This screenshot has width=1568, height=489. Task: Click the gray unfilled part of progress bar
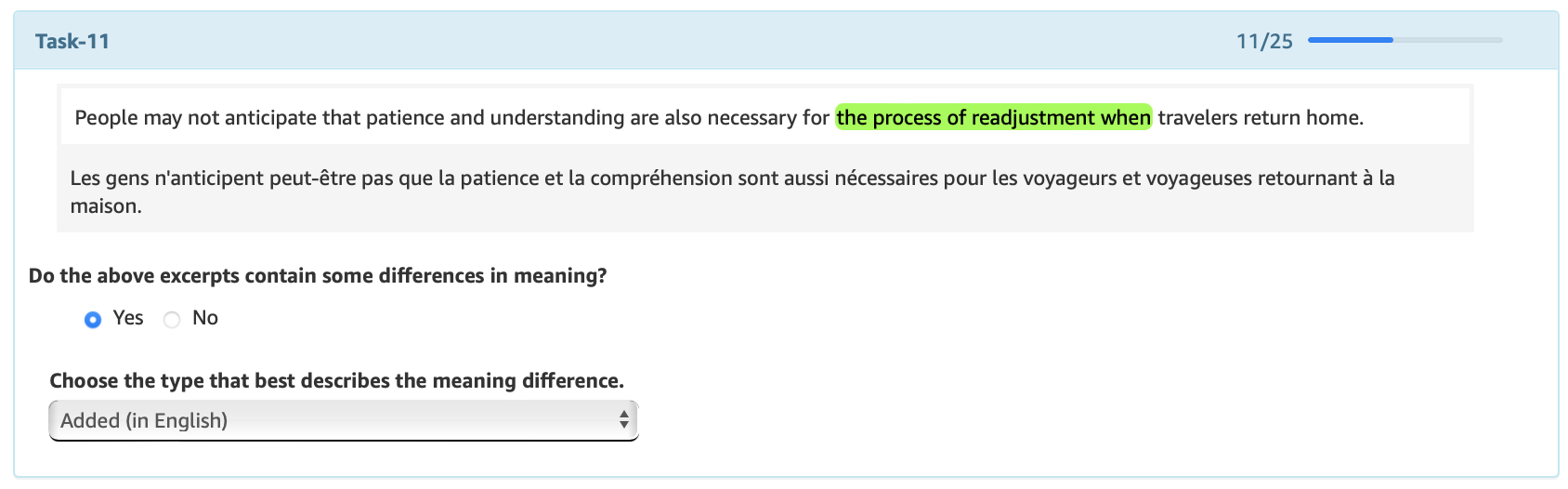[x=1447, y=40]
